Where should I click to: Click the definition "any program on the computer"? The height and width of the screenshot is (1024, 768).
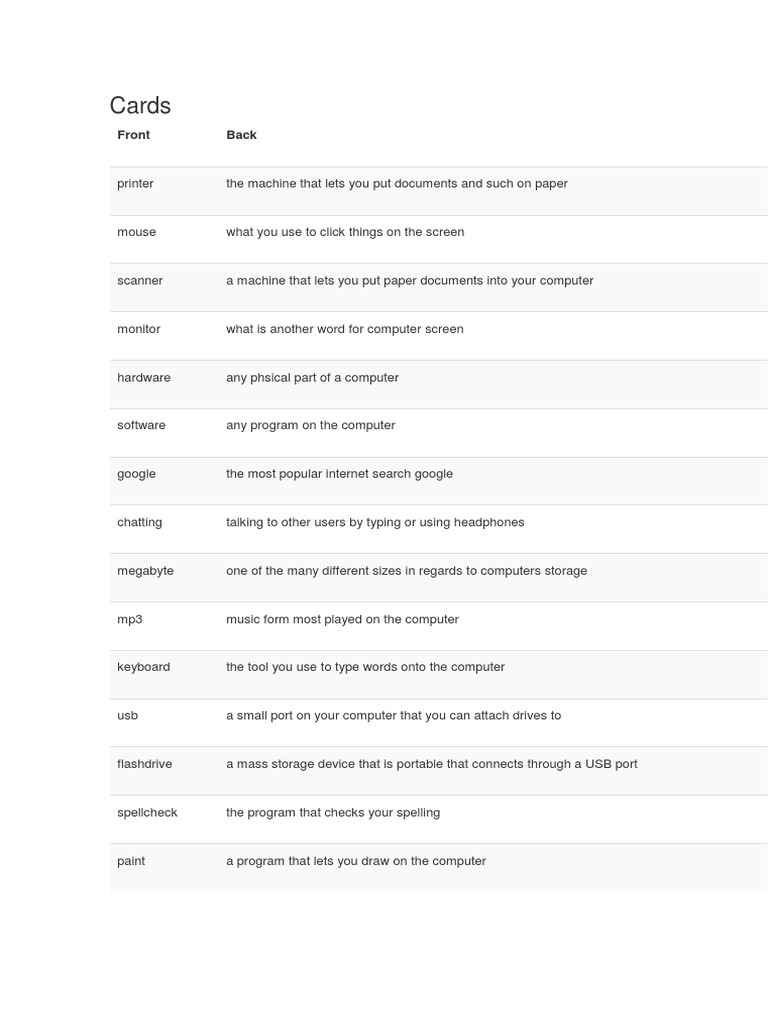coord(310,425)
